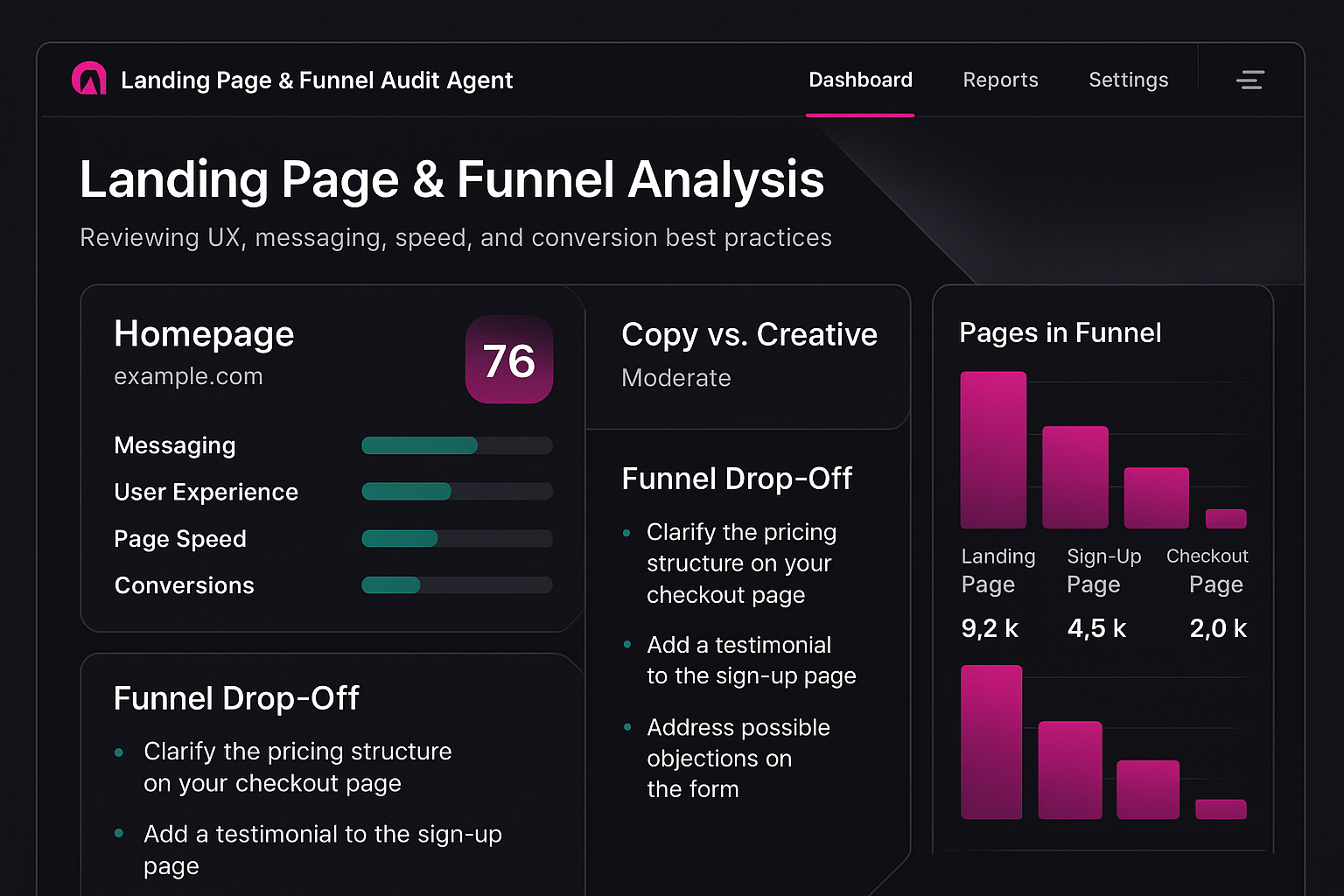Click the 2,0 k Checkout Page metric
Viewport: 1344px width, 896px height.
click(x=1218, y=627)
